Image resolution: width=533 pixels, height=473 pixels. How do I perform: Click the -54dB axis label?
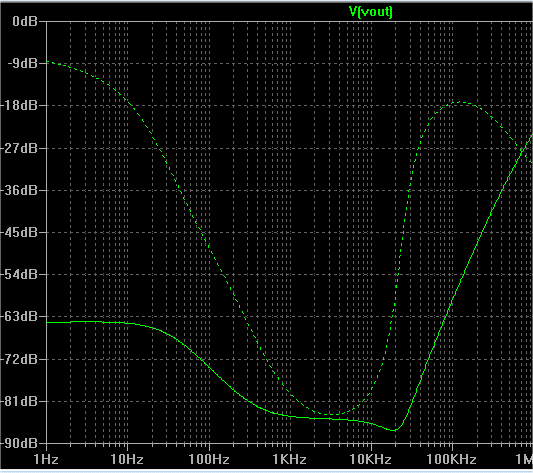tap(19, 274)
